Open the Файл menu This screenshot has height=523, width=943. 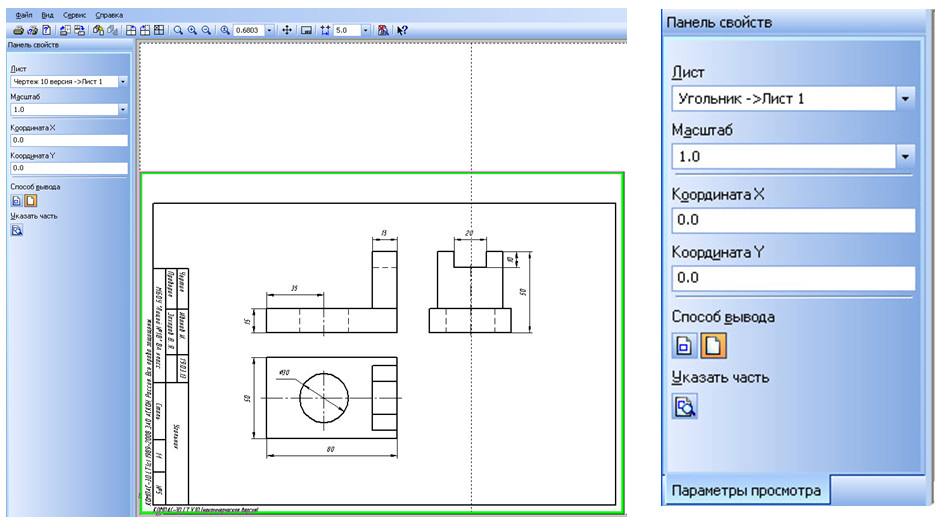24,15
